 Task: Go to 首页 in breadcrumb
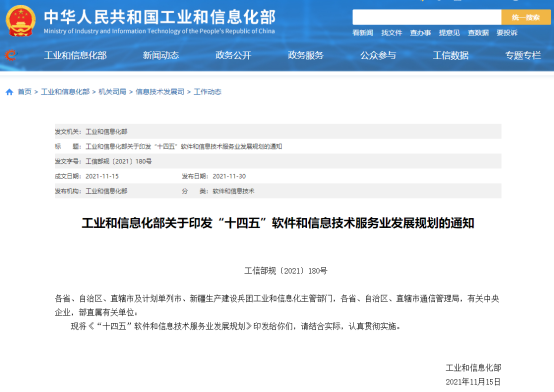24,92
